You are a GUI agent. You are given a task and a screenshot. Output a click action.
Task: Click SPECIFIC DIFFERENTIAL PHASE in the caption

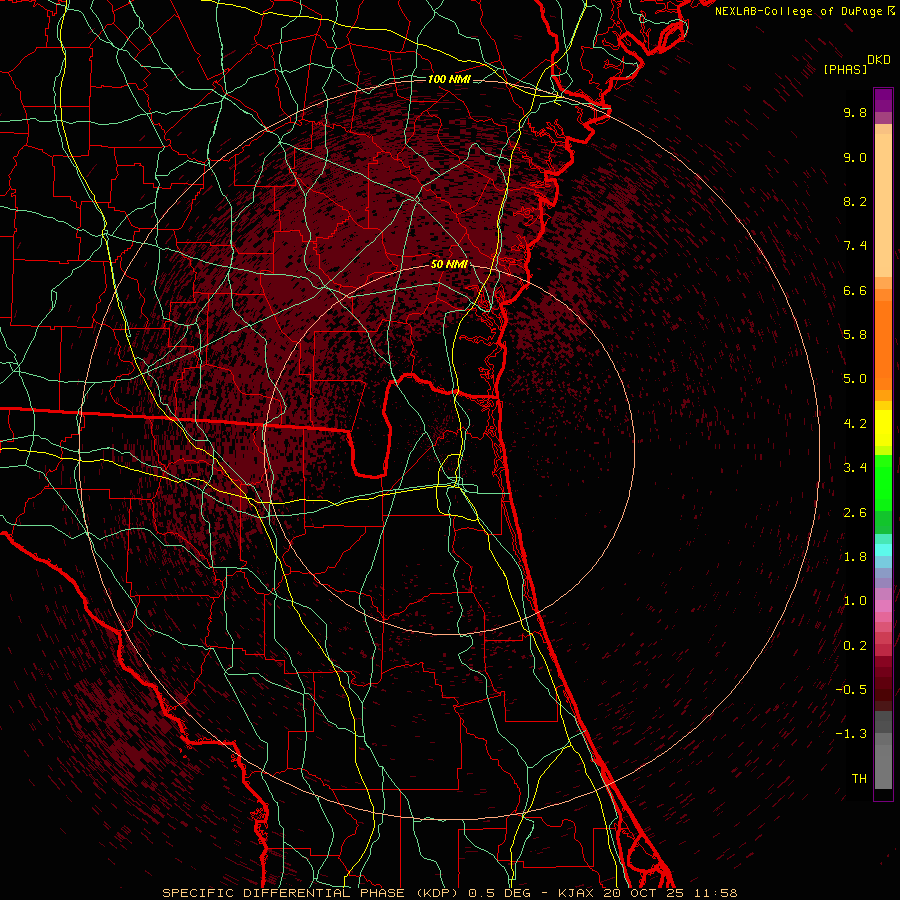pos(284,893)
